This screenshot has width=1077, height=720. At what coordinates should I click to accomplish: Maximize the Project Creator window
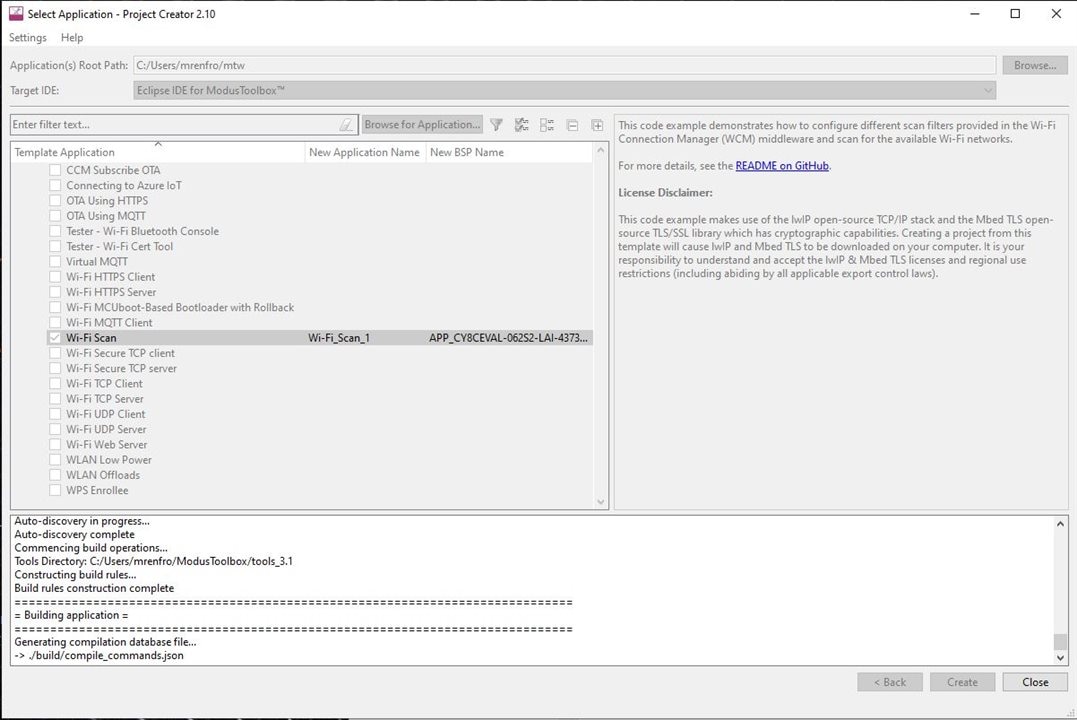pyautogui.click(x=1015, y=14)
